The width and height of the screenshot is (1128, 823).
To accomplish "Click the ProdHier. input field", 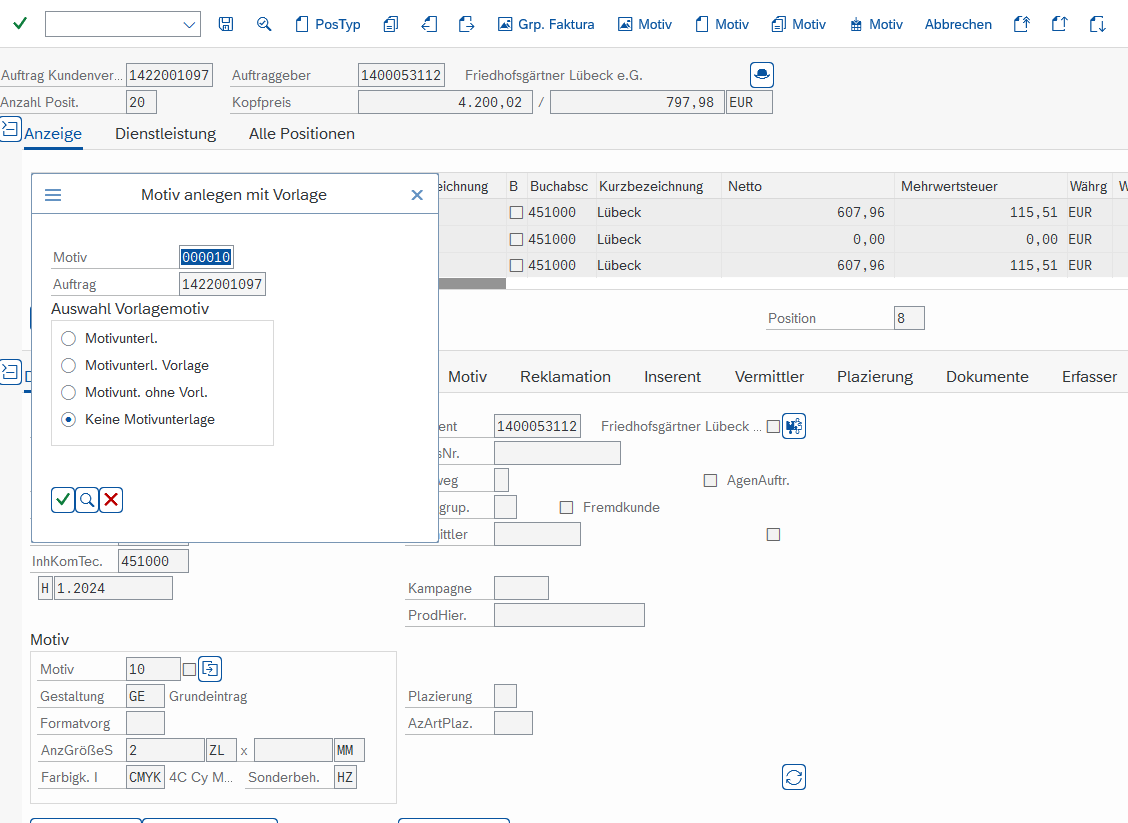I will coord(569,615).
